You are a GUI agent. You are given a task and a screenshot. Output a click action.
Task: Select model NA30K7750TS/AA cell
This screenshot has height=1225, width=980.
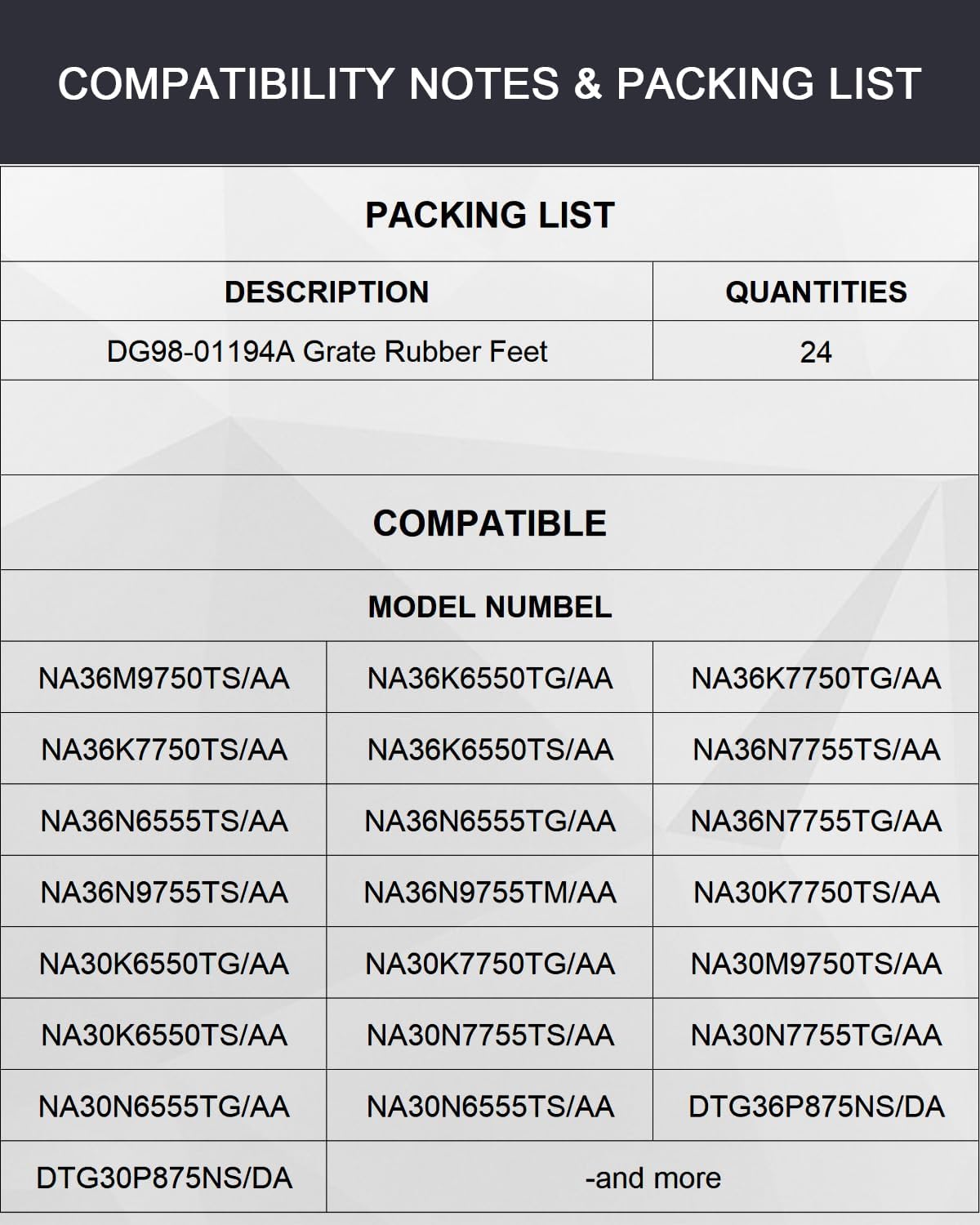(x=816, y=892)
